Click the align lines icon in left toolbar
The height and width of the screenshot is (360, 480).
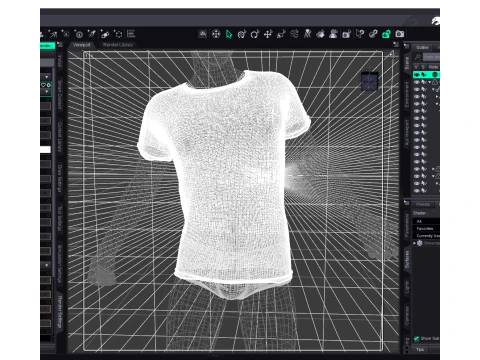[x=131, y=34]
